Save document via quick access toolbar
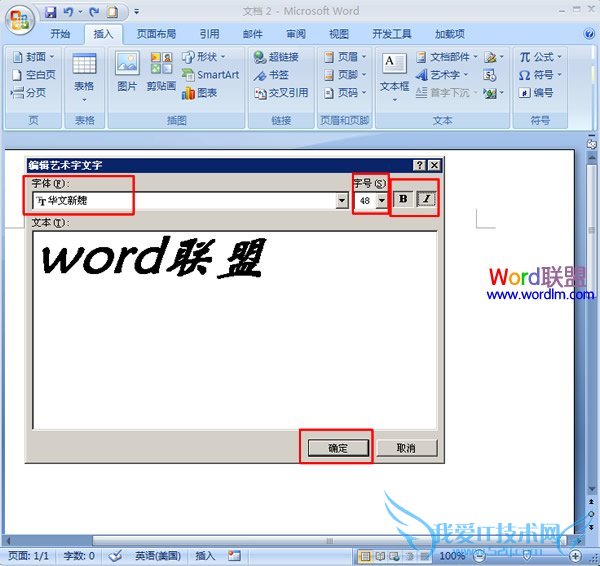The height and width of the screenshot is (566, 600). tap(50, 12)
